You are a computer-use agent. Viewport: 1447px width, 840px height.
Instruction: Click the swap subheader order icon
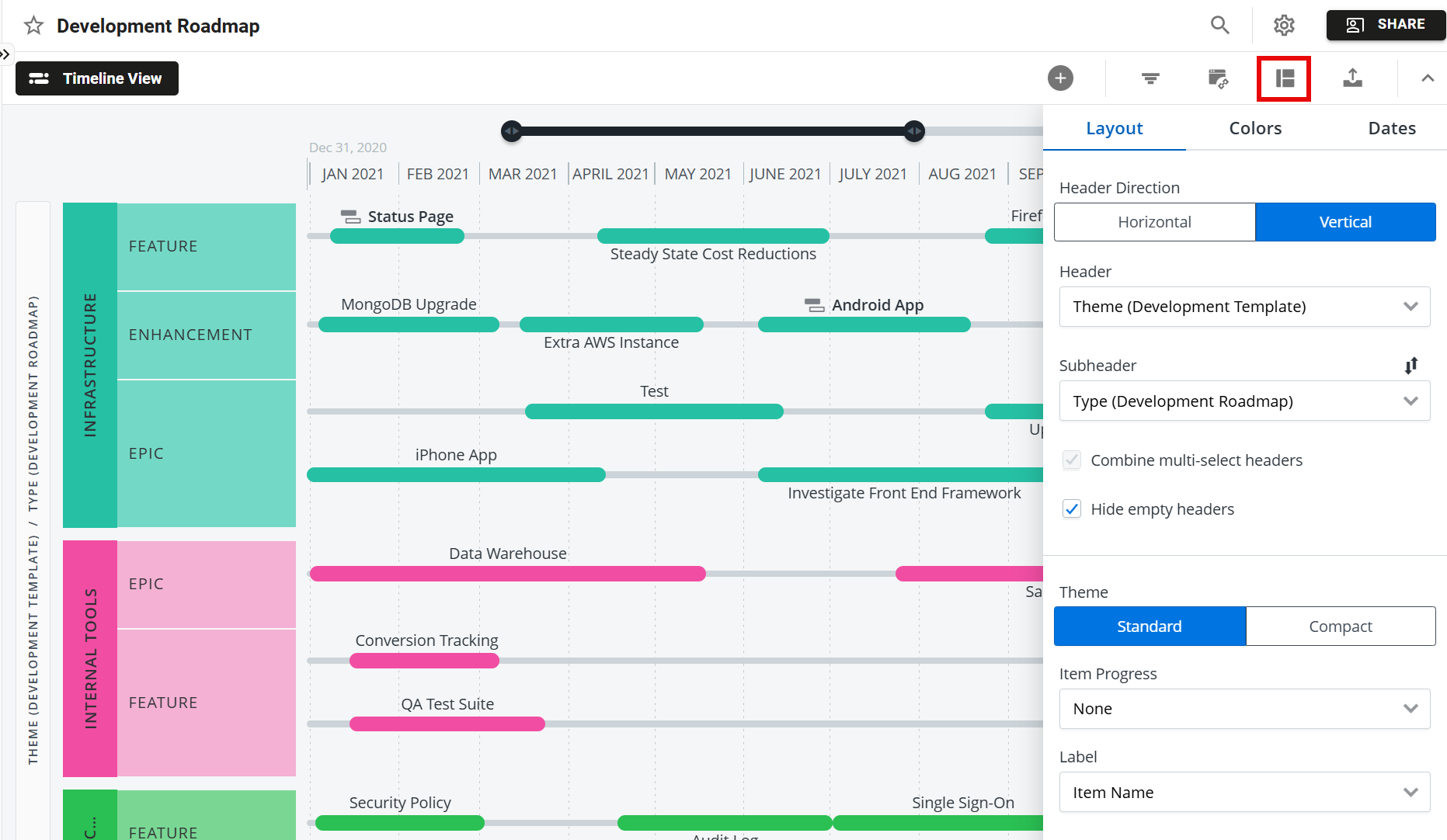point(1412,365)
